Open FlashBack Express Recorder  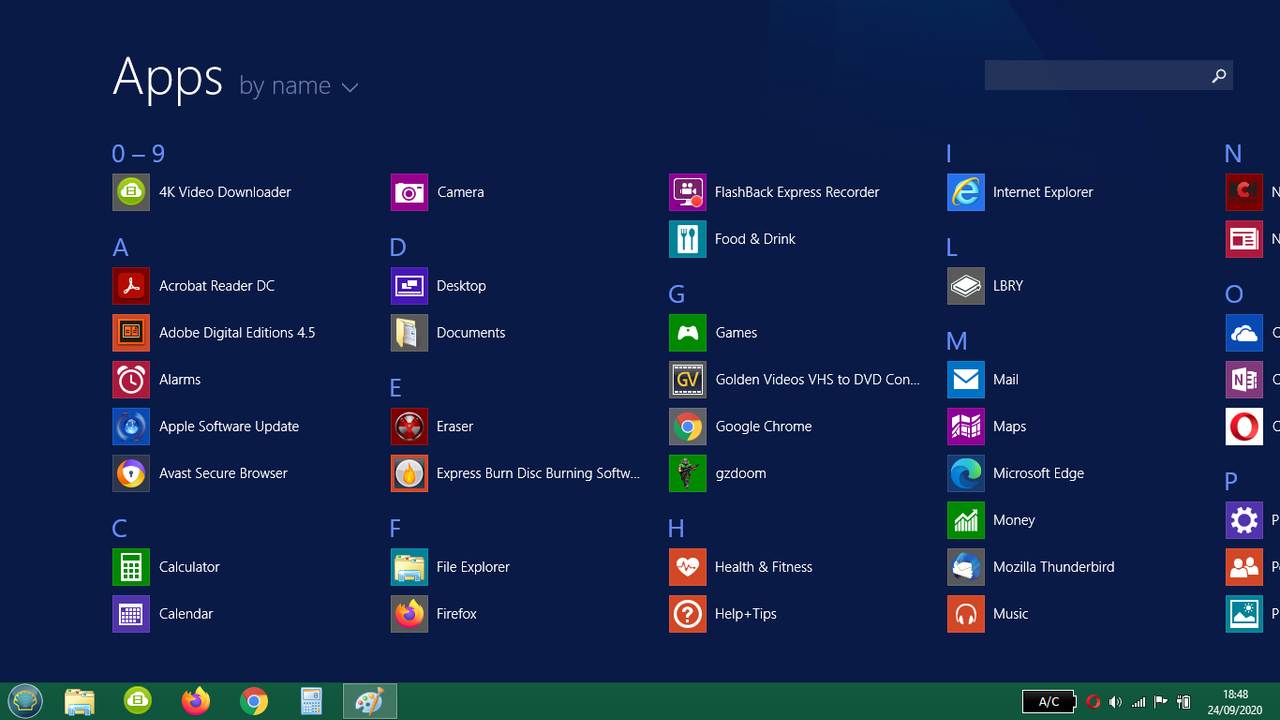(774, 192)
